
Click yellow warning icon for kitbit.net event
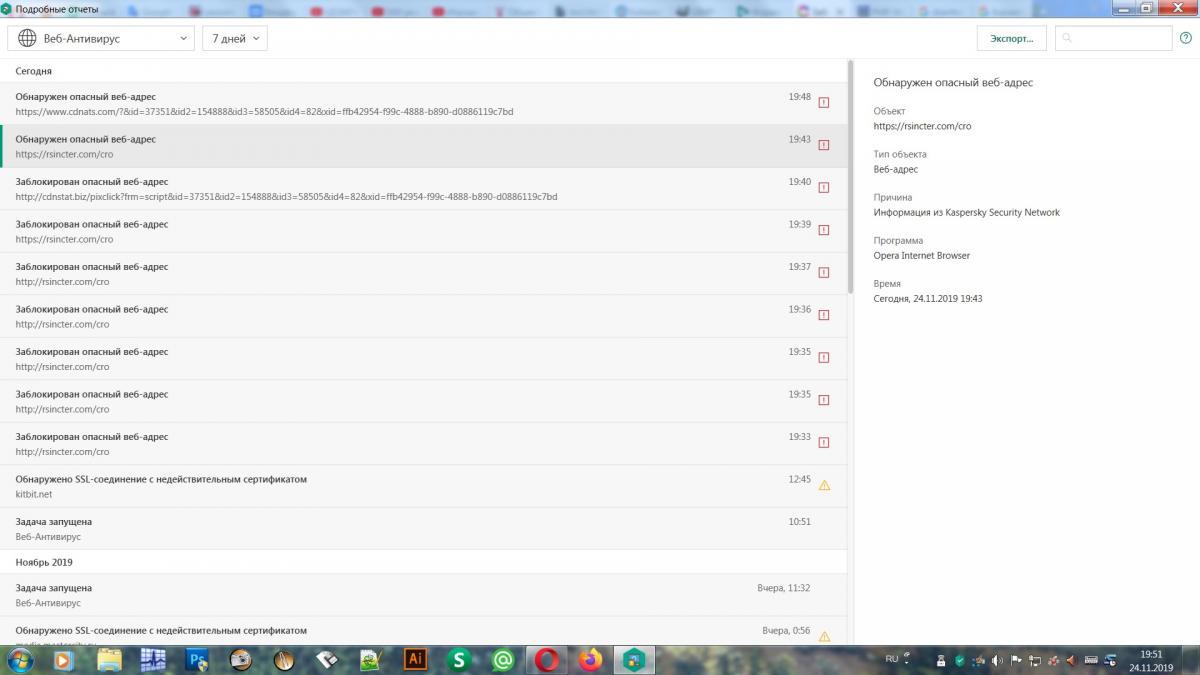pos(824,485)
